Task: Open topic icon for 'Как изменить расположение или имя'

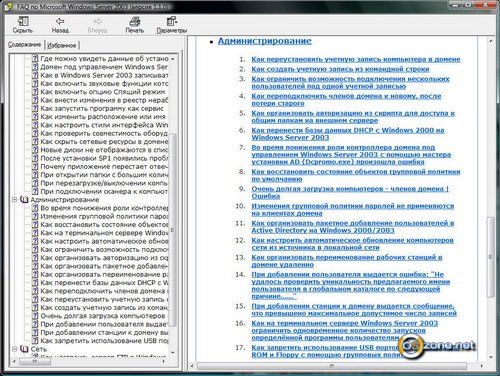Action: click(x=35, y=117)
